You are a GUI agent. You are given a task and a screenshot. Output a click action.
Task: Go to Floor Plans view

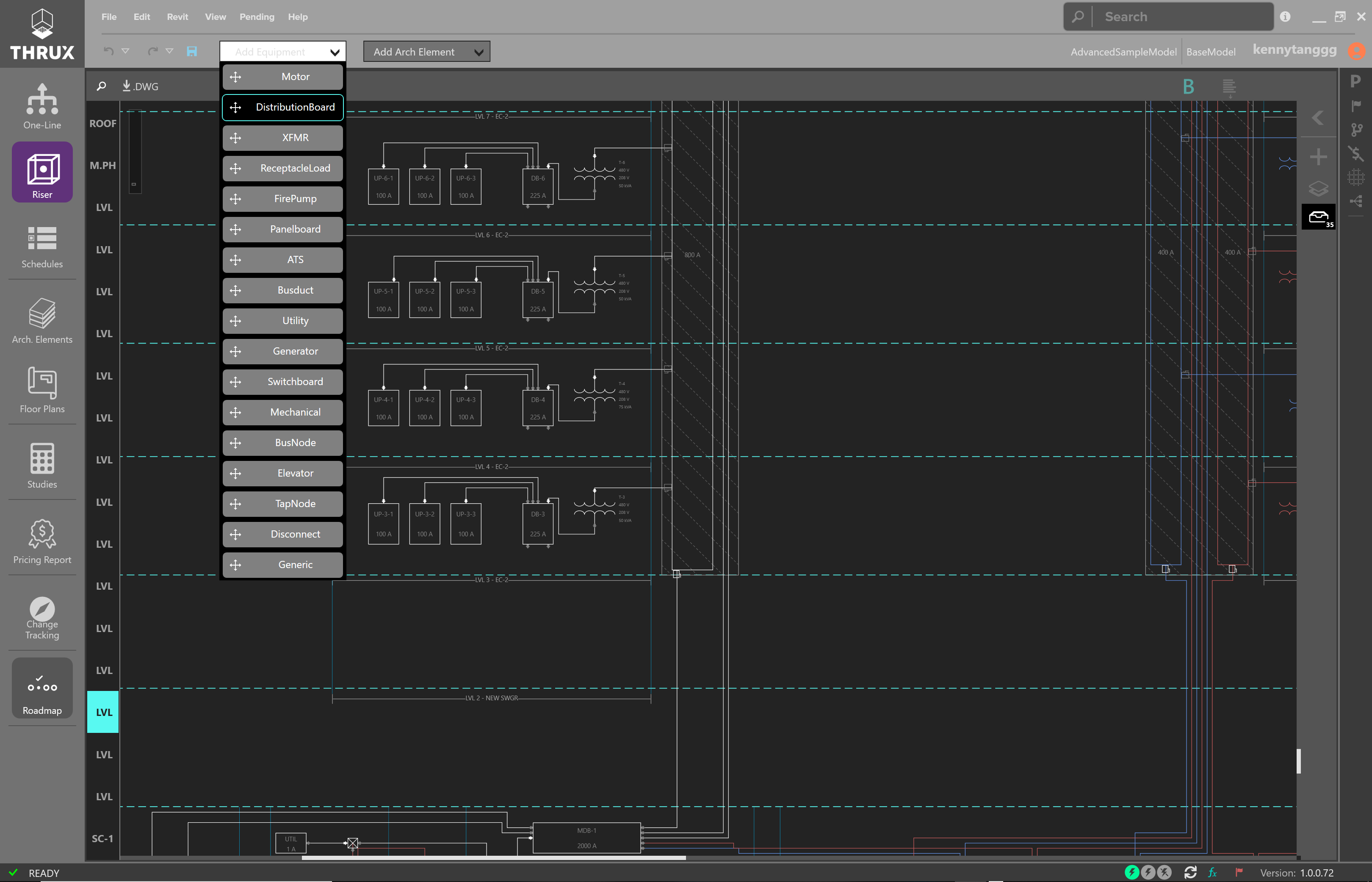[x=42, y=390]
